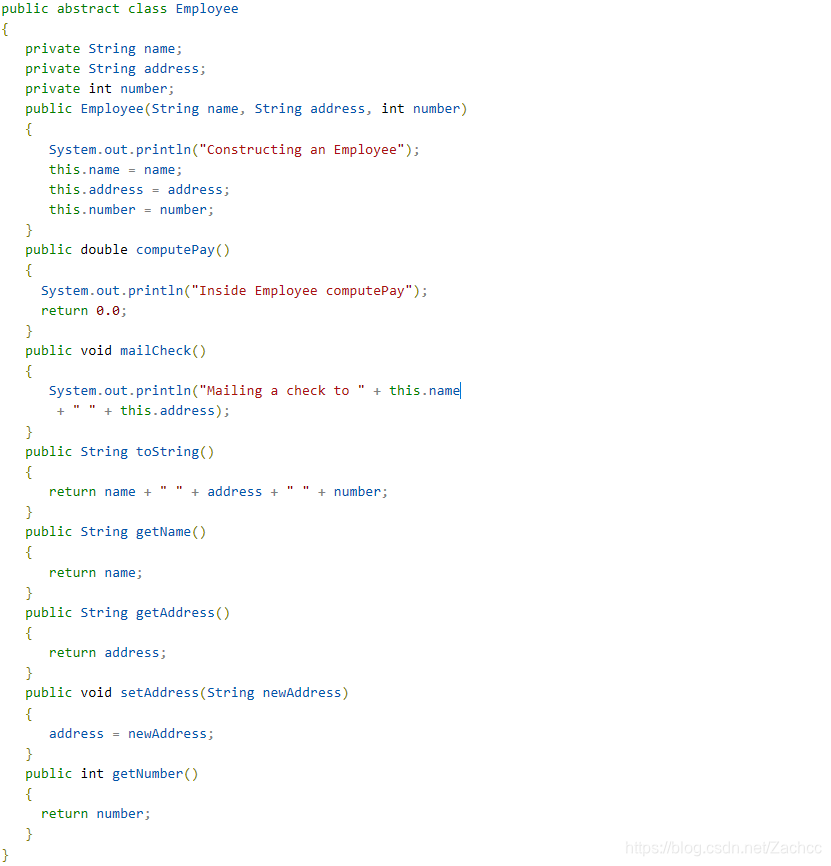Click the 'private int number;' declaration
Viewport: 831px width, 866px height.
tap(99, 89)
